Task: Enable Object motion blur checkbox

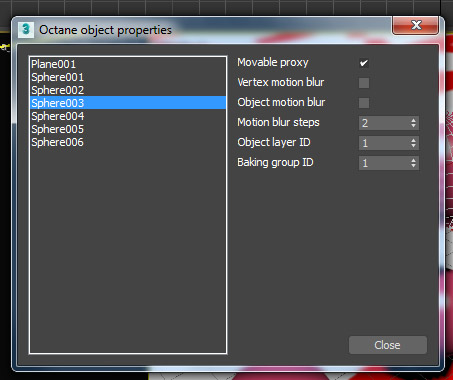Action: tap(364, 103)
